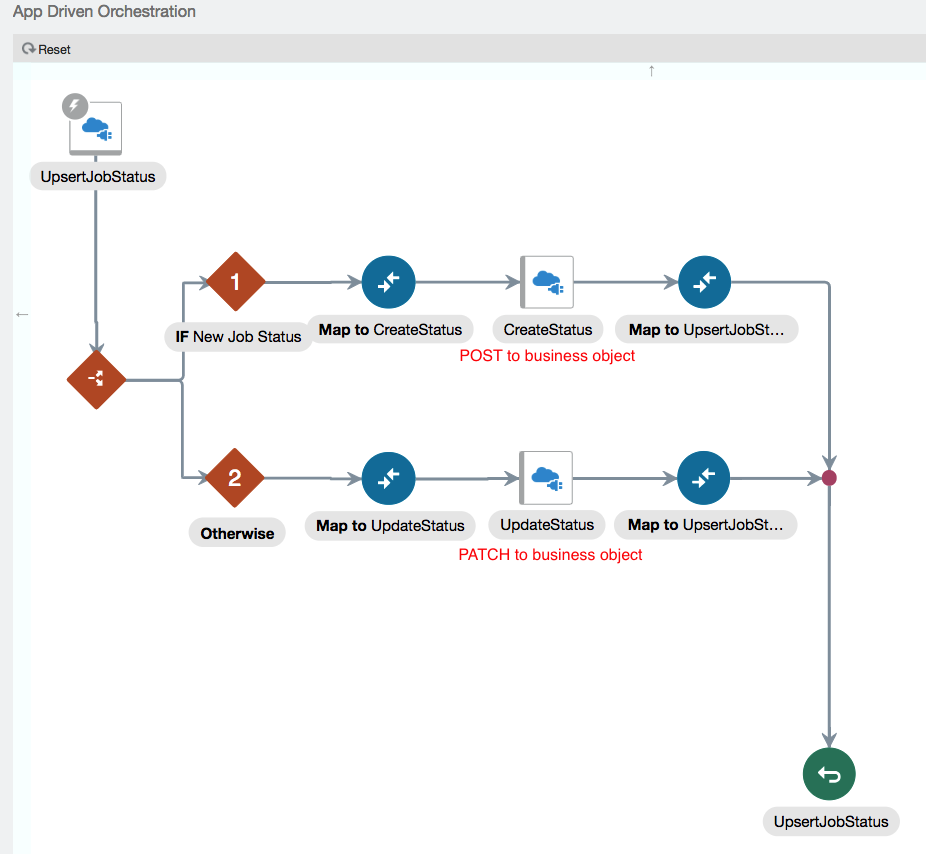Click the POST to business object note
This screenshot has width=926, height=854.
[547, 356]
